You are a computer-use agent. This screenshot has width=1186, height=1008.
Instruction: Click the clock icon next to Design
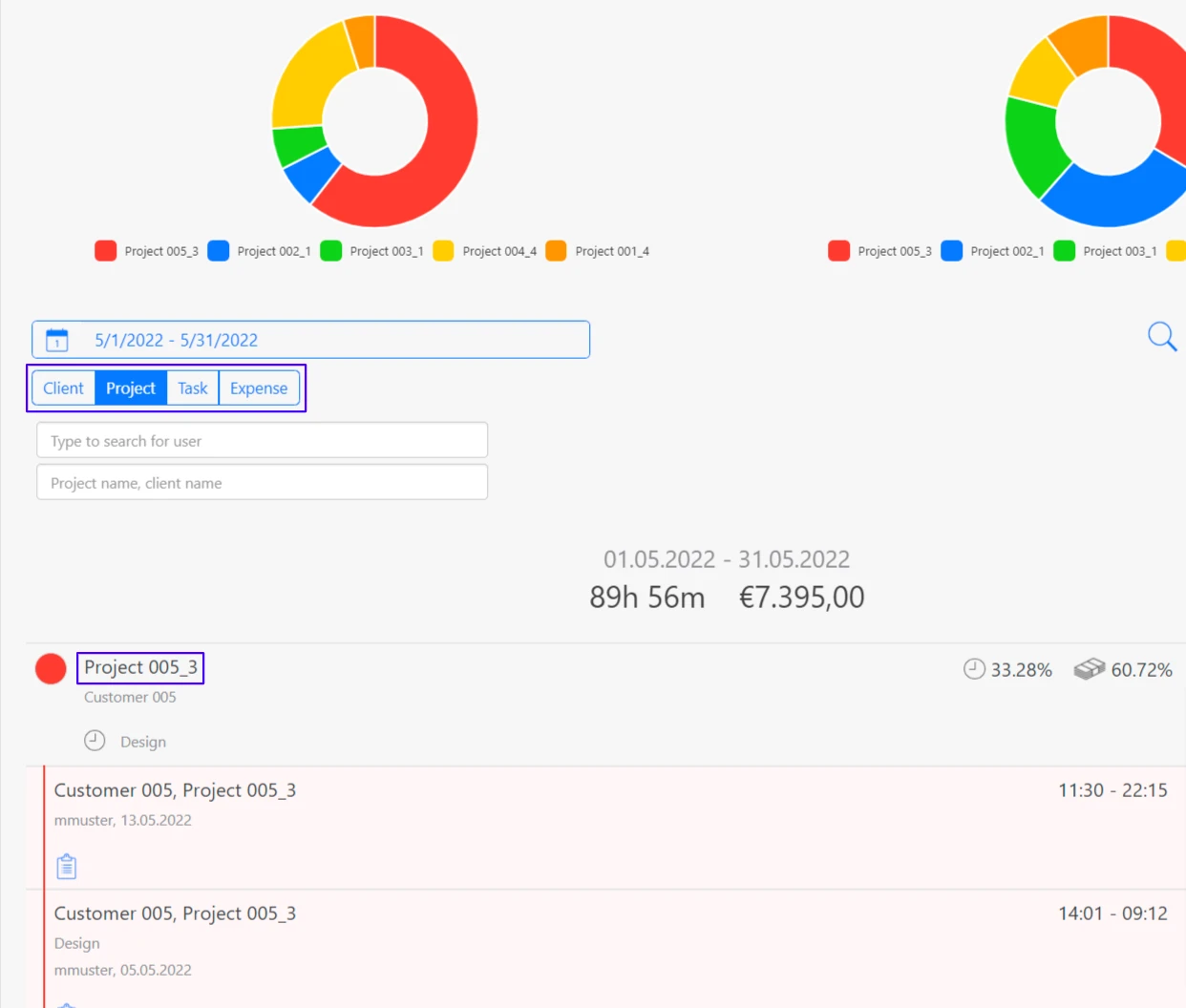[94, 740]
